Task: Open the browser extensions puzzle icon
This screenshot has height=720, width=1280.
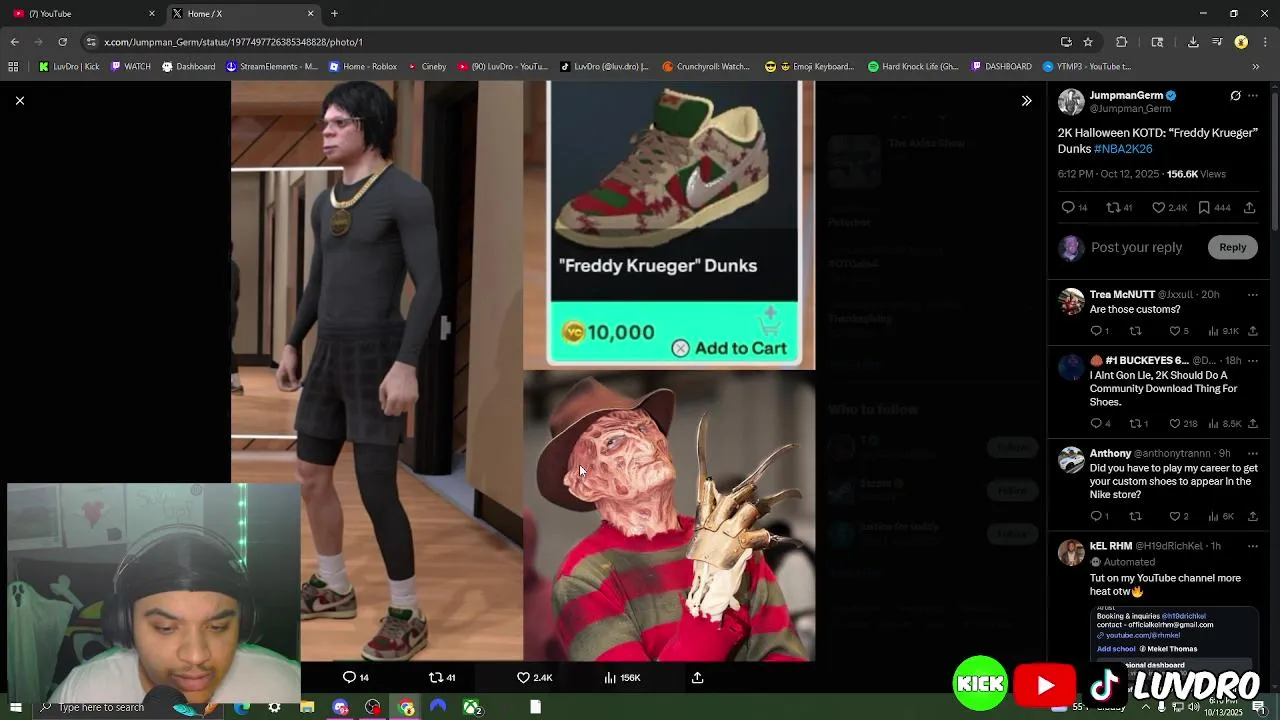Action: pyautogui.click(x=1121, y=42)
